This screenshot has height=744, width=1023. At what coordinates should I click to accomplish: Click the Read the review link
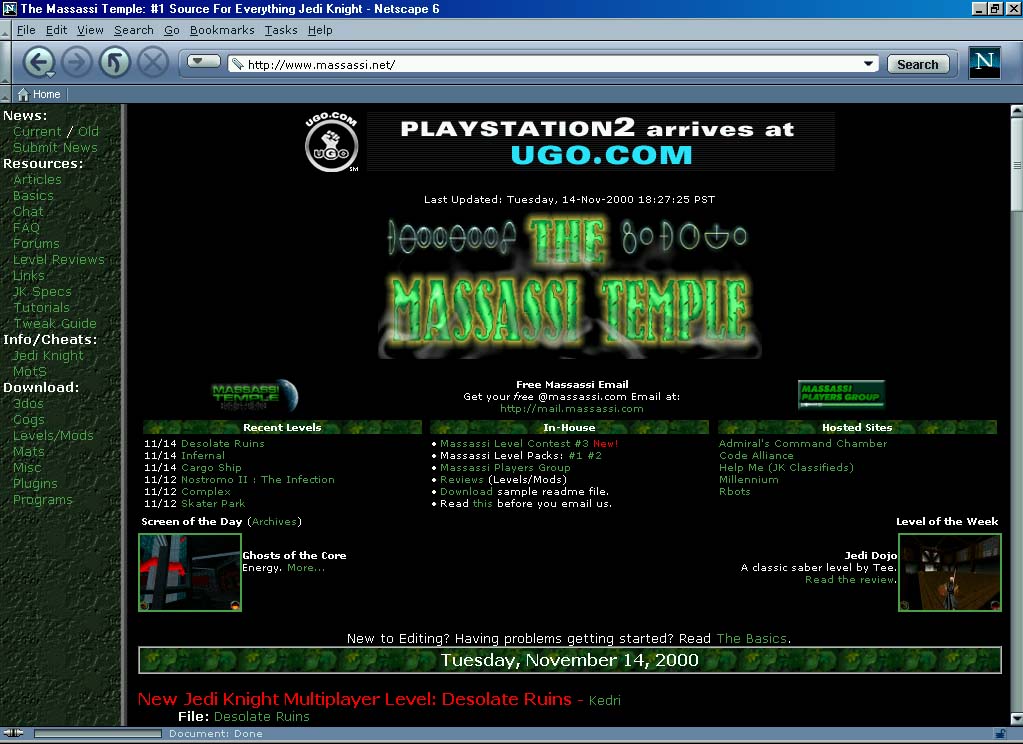coord(850,580)
